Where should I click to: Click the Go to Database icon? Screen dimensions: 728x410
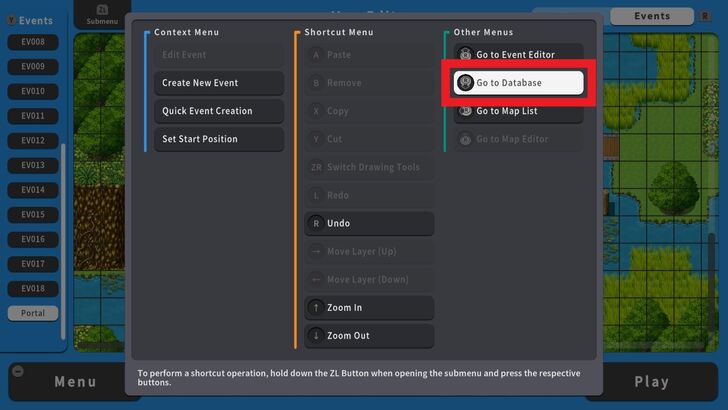pyautogui.click(x=465, y=83)
